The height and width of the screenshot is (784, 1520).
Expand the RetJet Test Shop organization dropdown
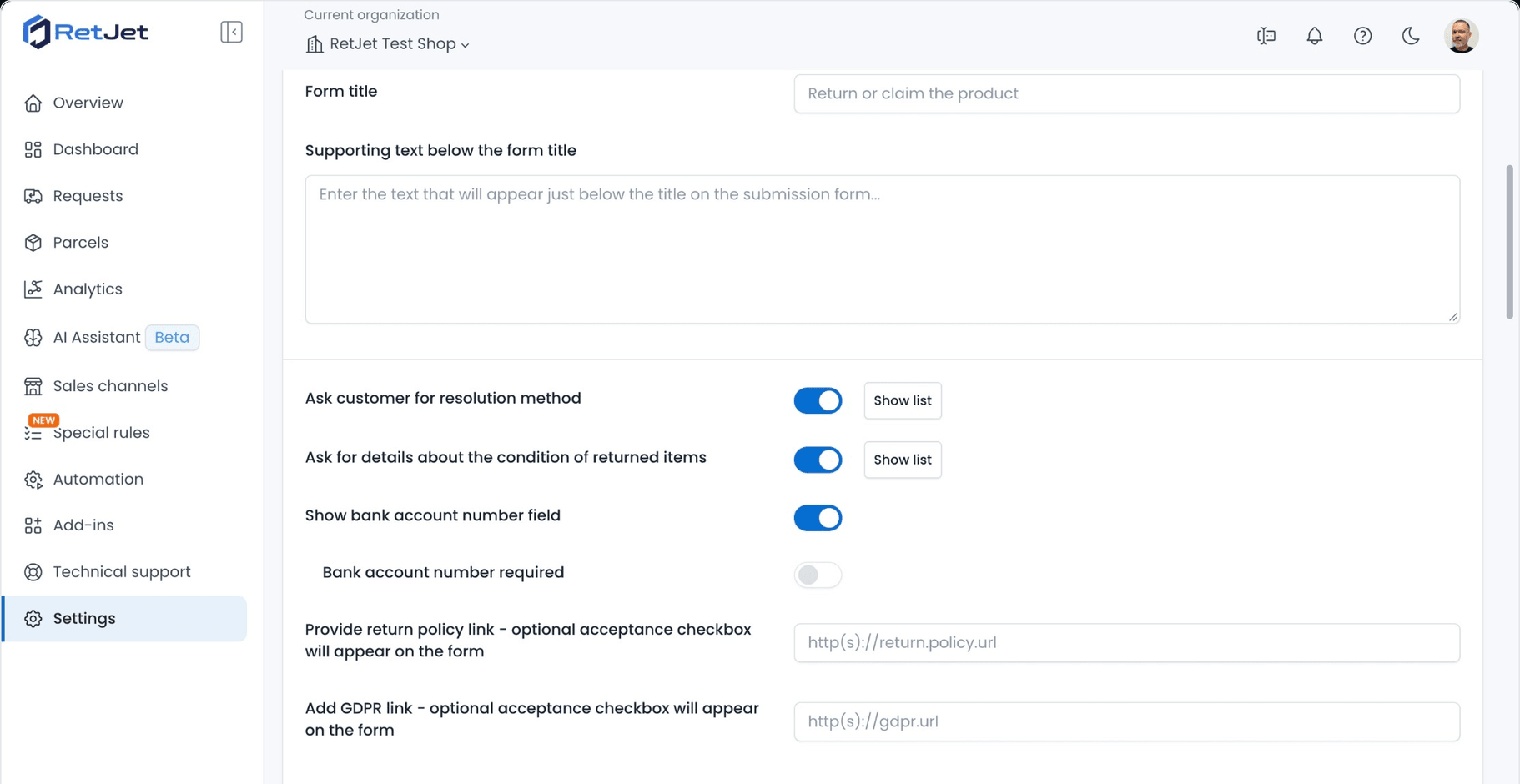point(388,44)
